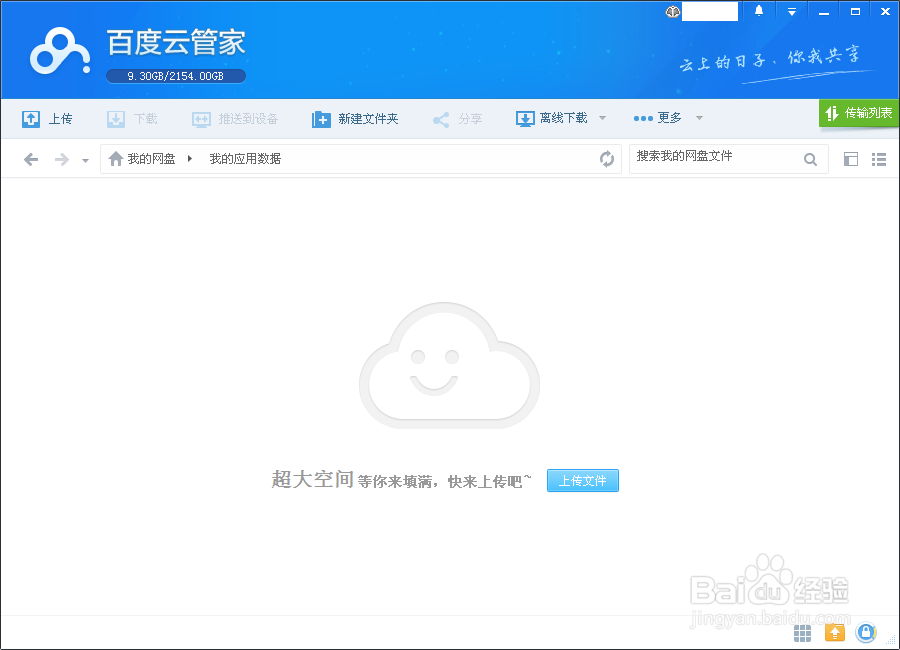Image resolution: width=900 pixels, height=650 pixels.
Task: Click the user avatar icon at bottom right
Action: pos(866,632)
